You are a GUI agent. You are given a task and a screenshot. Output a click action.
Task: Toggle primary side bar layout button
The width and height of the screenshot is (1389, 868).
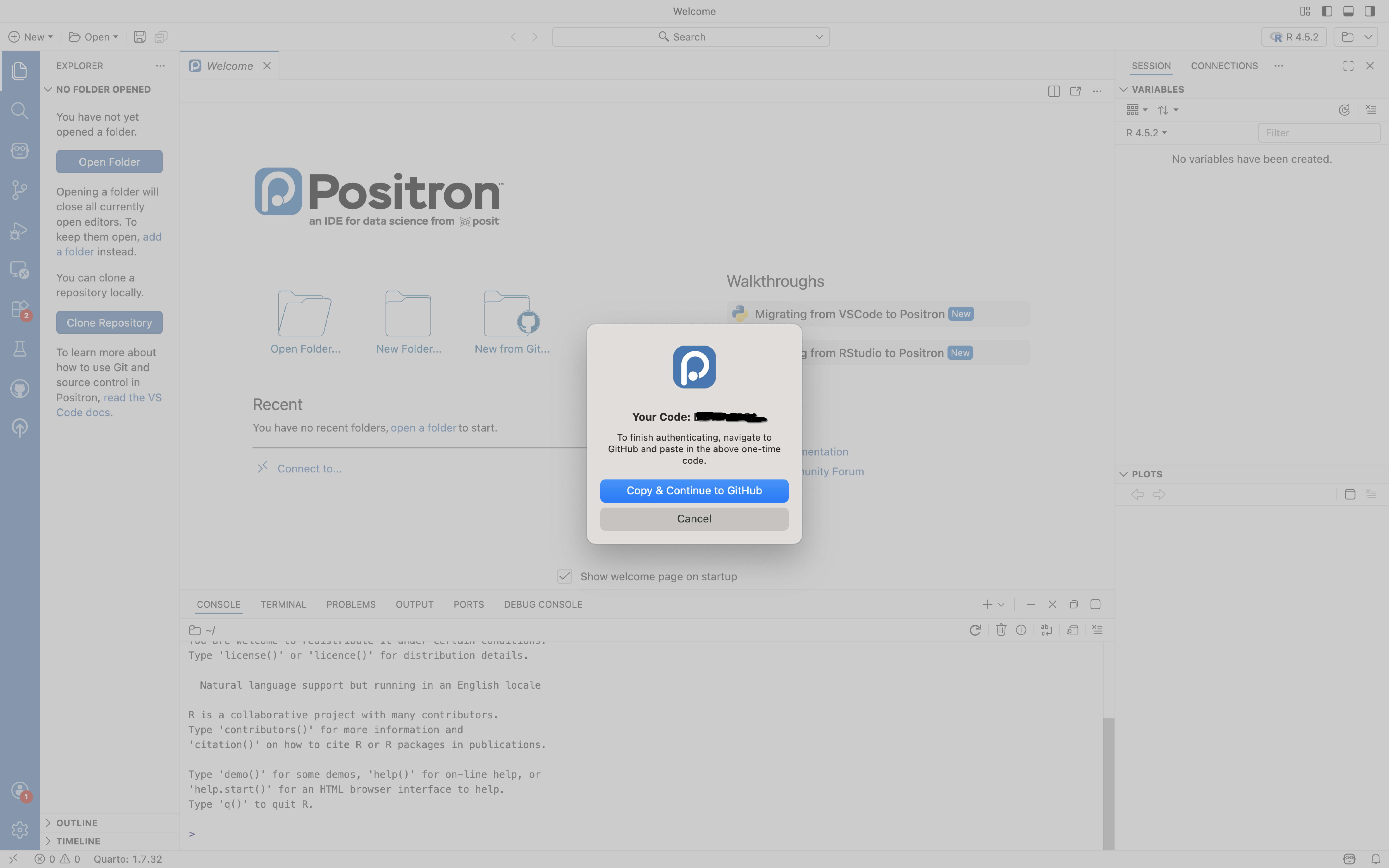(1326, 11)
